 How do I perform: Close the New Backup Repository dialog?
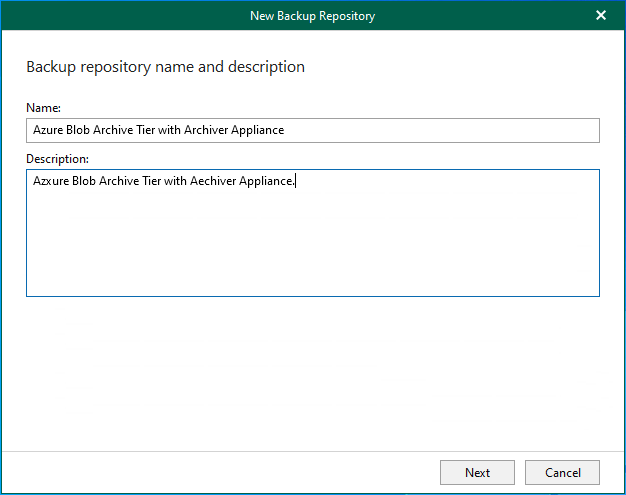[601, 15]
